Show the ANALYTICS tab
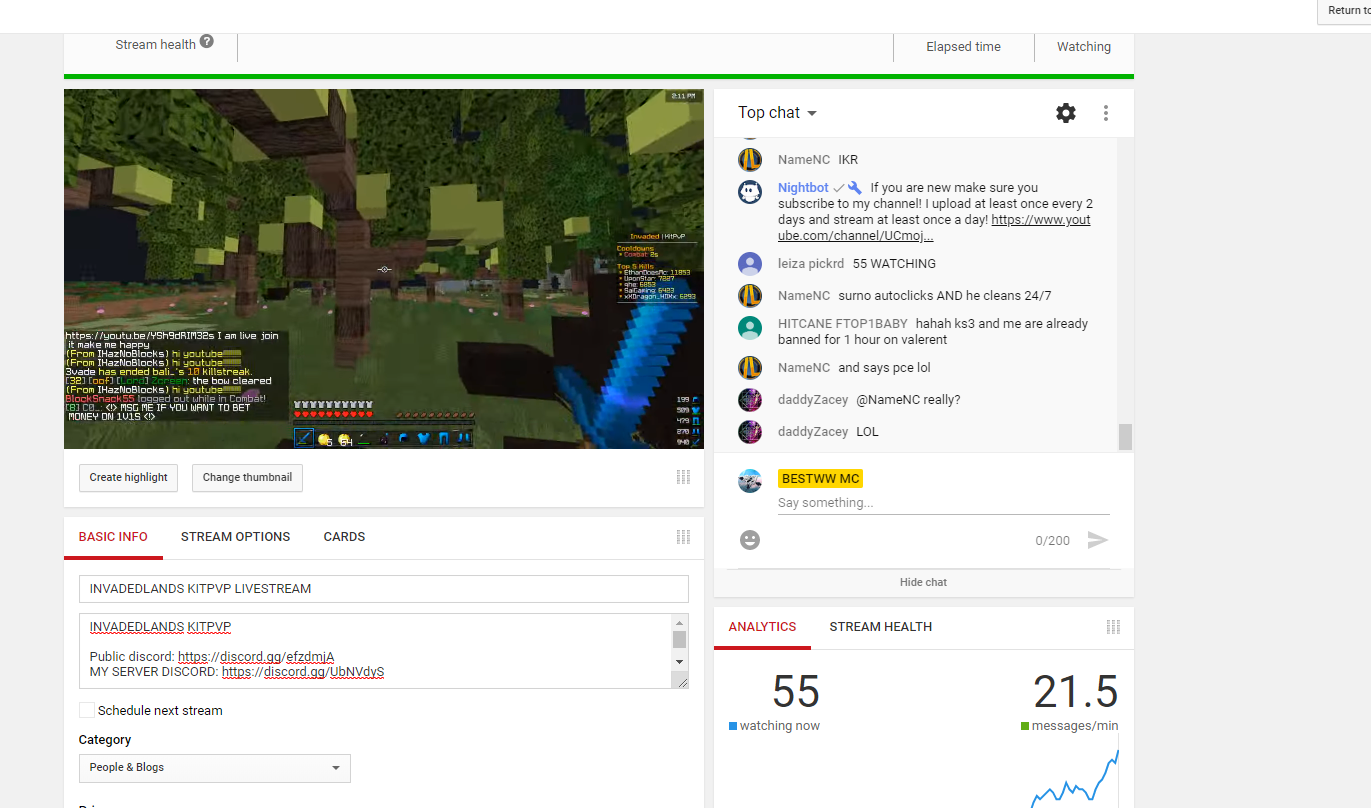The height and width of the screenshot is (808, 1371). tap(762, 627)
